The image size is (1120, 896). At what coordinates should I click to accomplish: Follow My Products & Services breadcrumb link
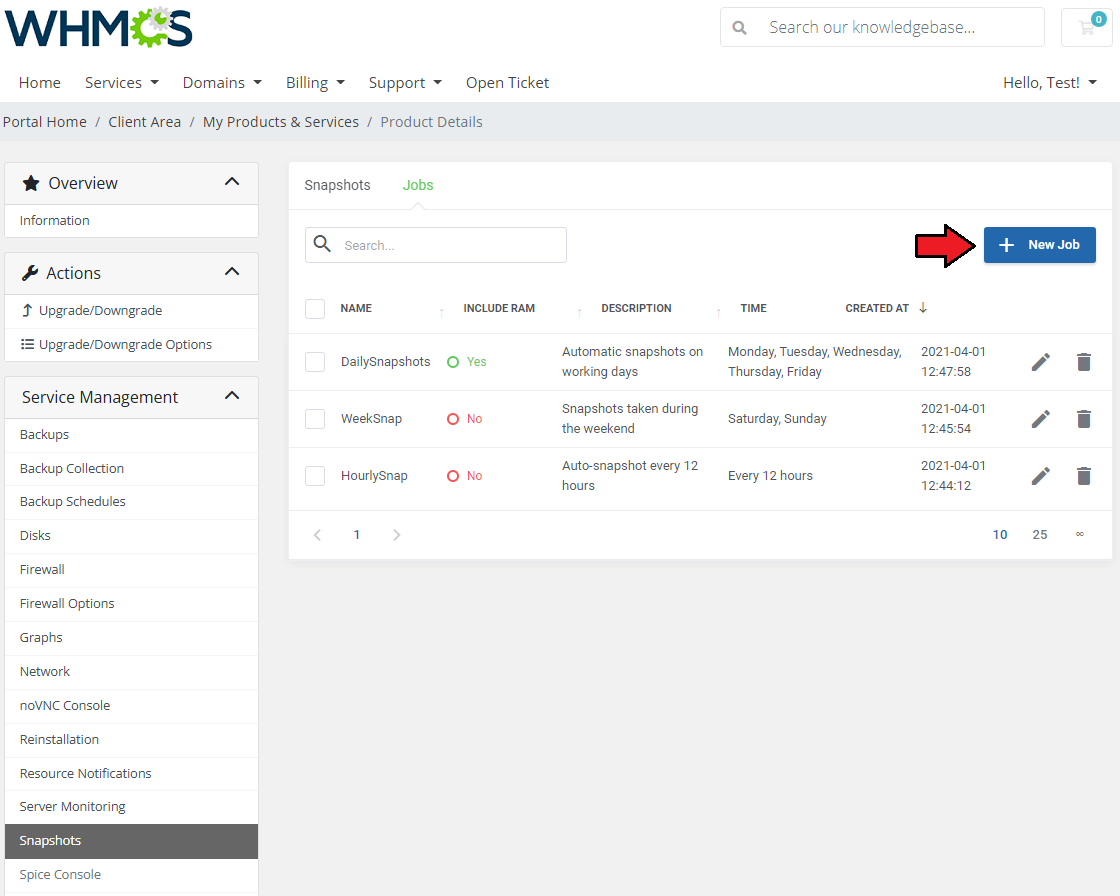[x=281, y=122]
